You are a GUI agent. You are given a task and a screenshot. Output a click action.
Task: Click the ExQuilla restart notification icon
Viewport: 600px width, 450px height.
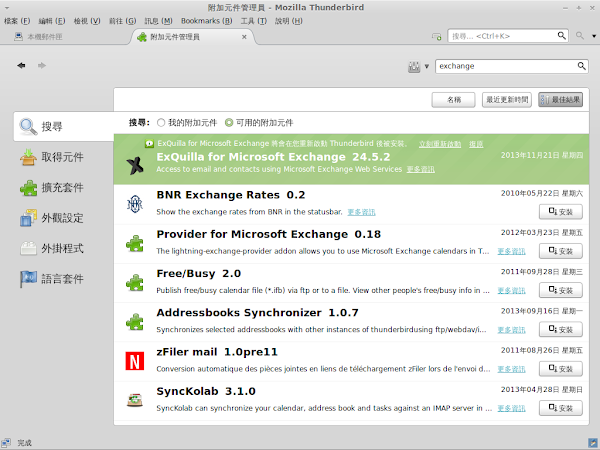pyautogui.click(x=149, y=144)
